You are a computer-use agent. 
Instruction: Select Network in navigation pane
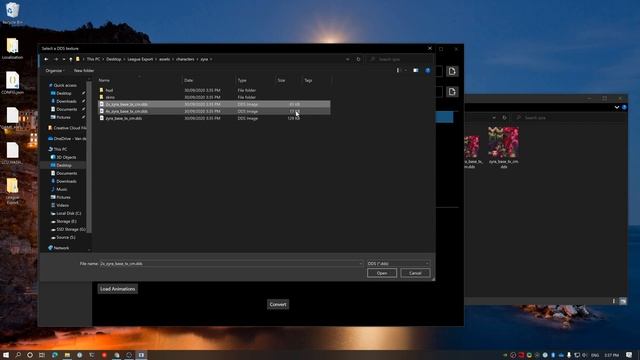[61, 248]
